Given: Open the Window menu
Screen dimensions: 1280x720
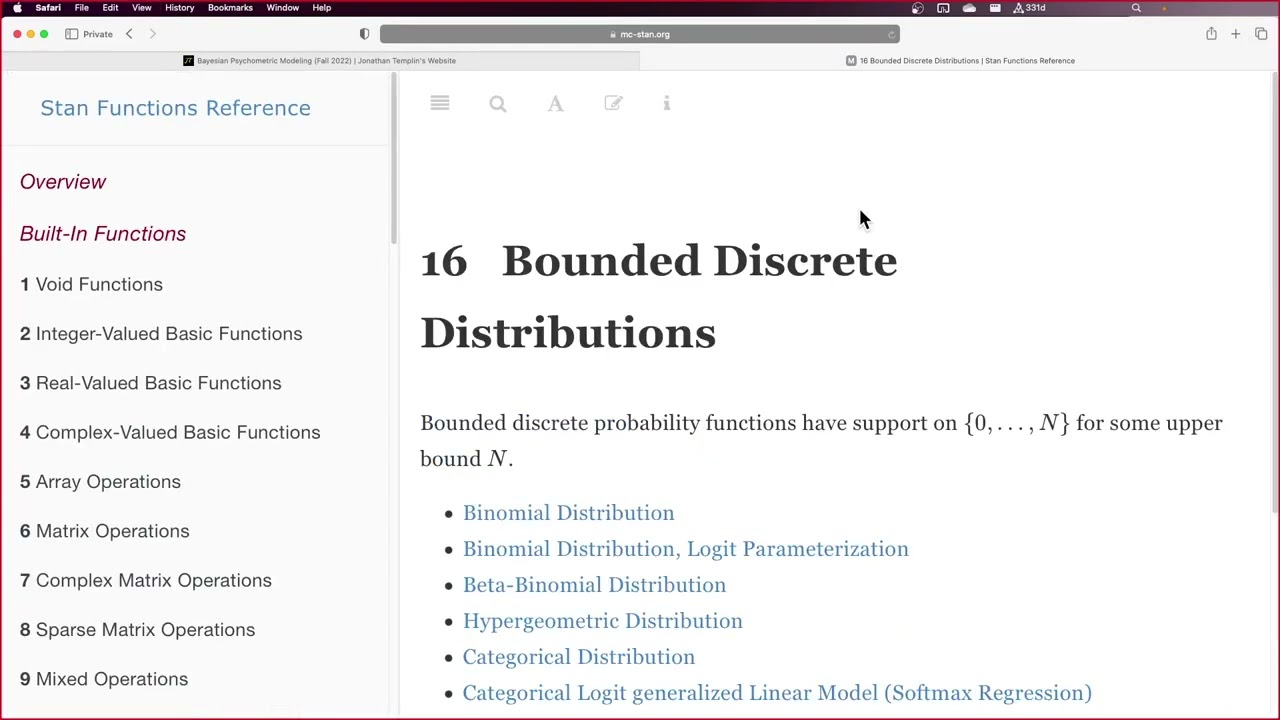Looking at the screenshot, I should pos(283,8).
